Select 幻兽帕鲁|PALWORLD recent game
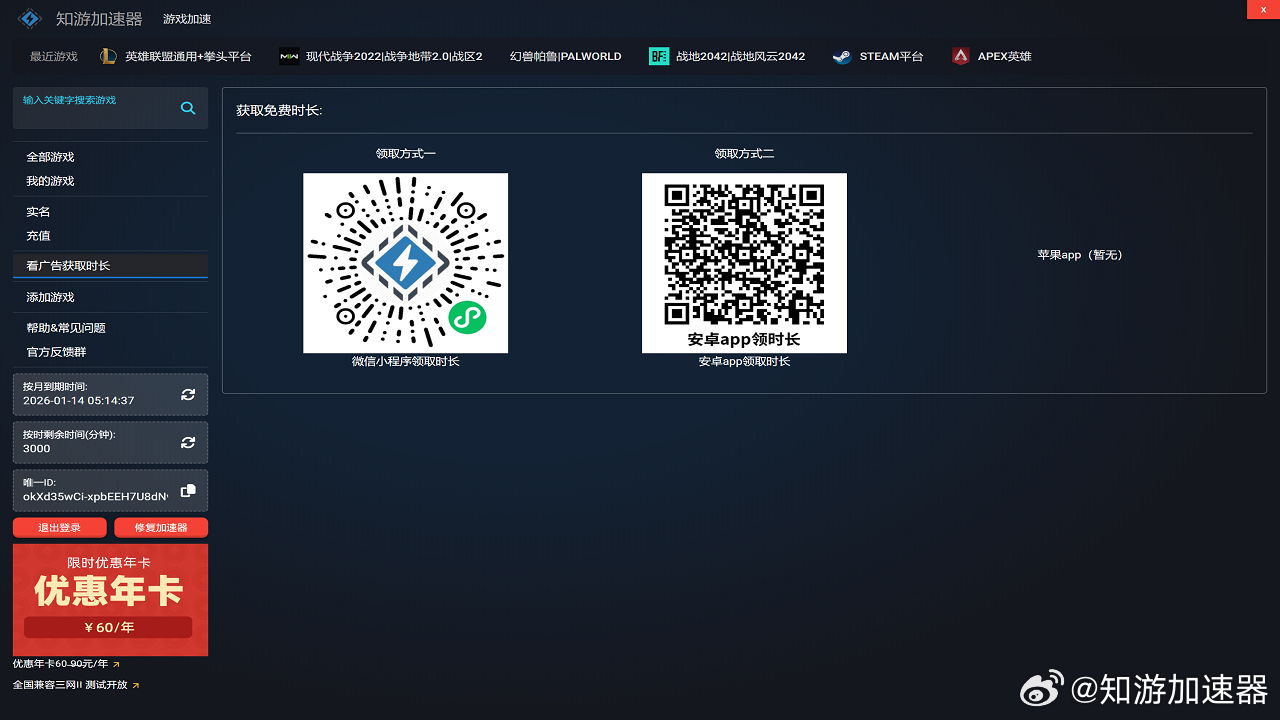 566,56
